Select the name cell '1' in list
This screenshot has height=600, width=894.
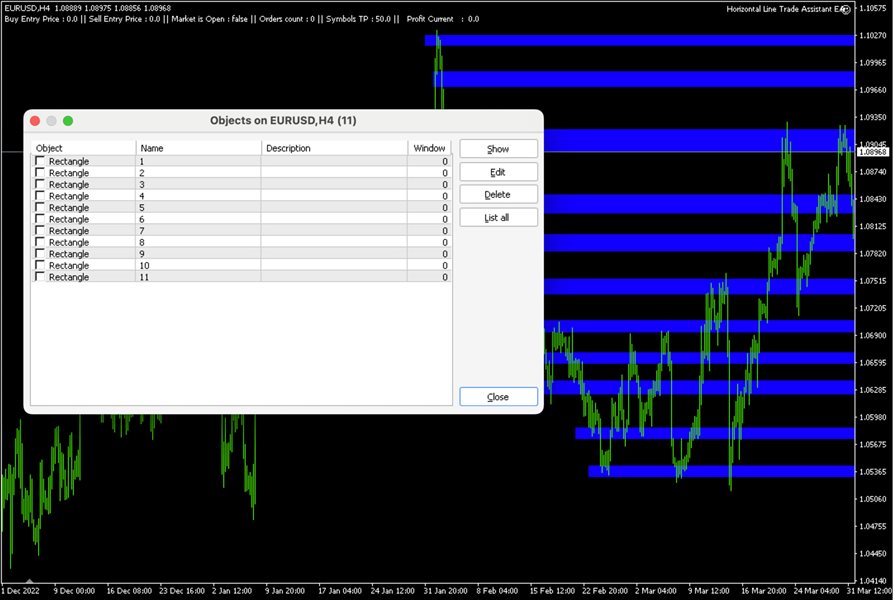(x=198, y=161)
